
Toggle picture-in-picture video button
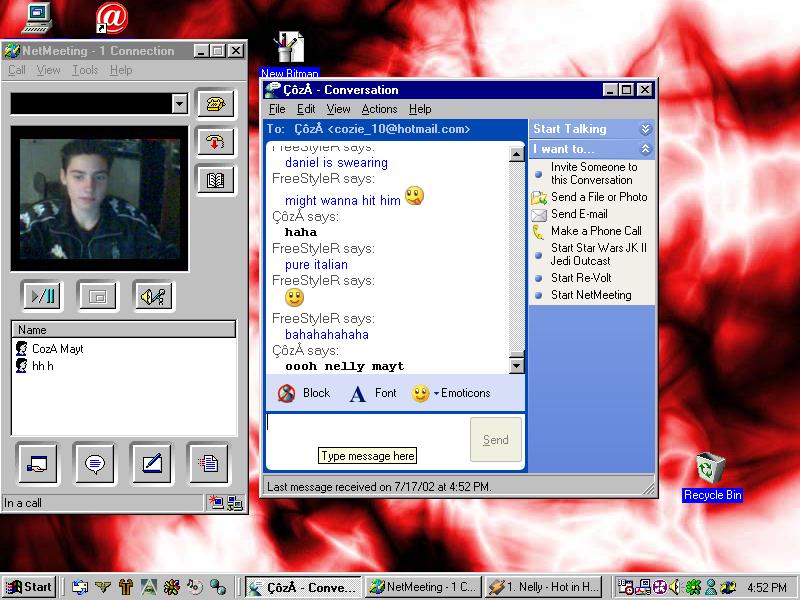pos(97,296)
